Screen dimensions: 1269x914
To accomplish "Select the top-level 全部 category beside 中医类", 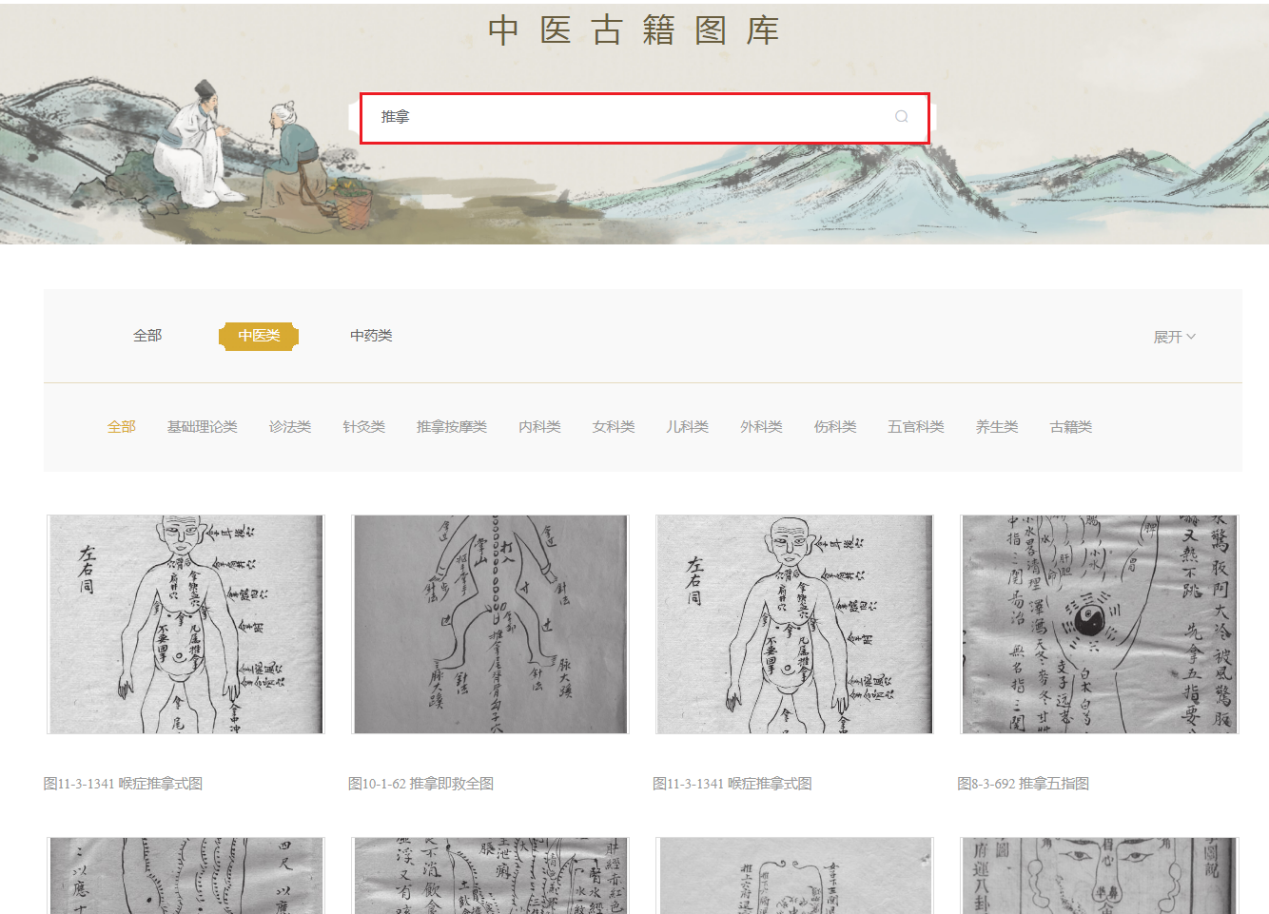I will tap(147, 336).
